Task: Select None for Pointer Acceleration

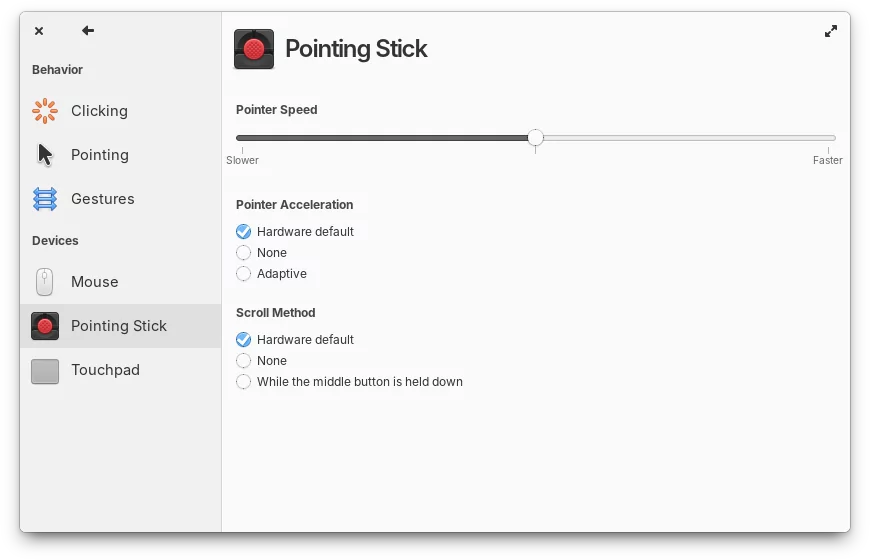Action: point(244,253)
